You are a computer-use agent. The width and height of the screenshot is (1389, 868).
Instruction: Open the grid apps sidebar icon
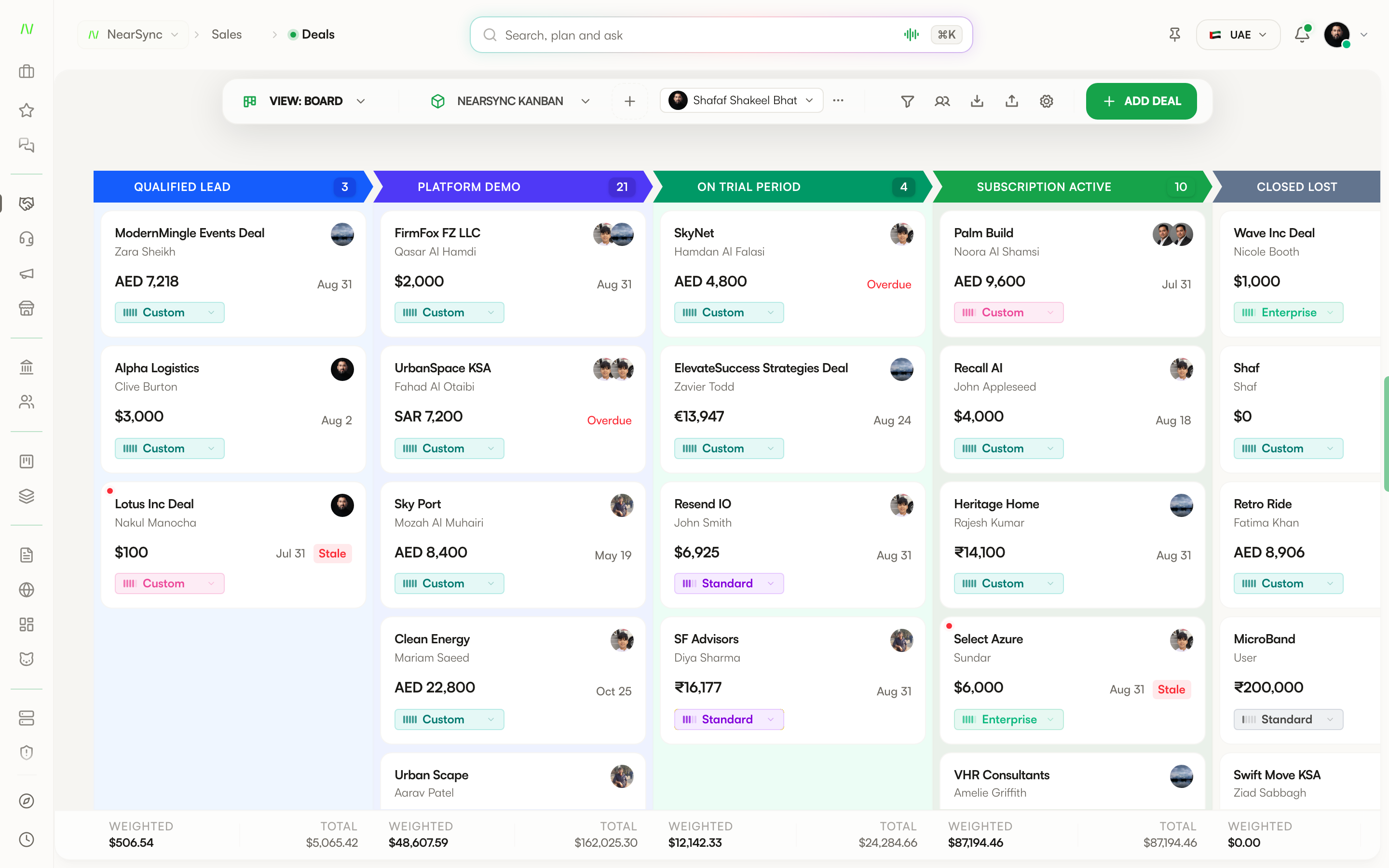pyautogui.click(x=27, y=624)
